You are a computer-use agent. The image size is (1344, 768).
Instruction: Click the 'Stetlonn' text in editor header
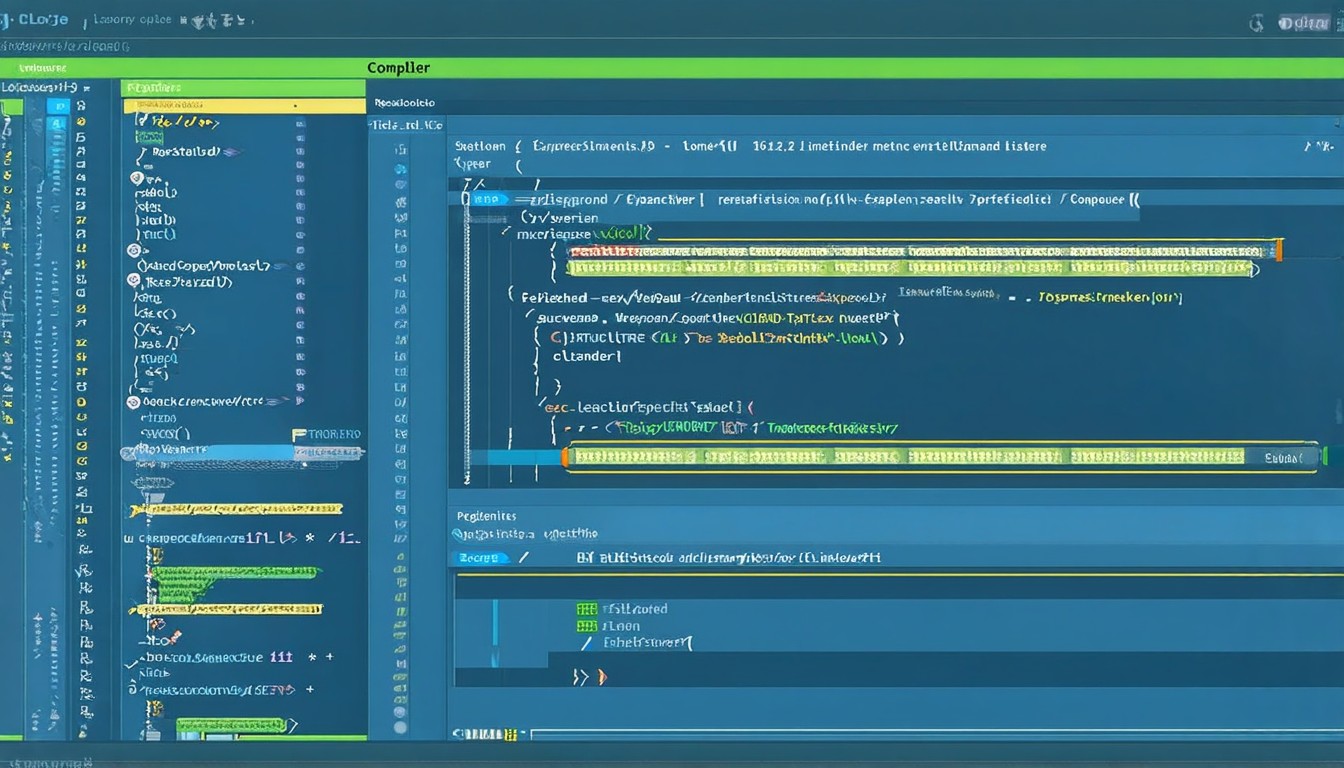point(480,146)
